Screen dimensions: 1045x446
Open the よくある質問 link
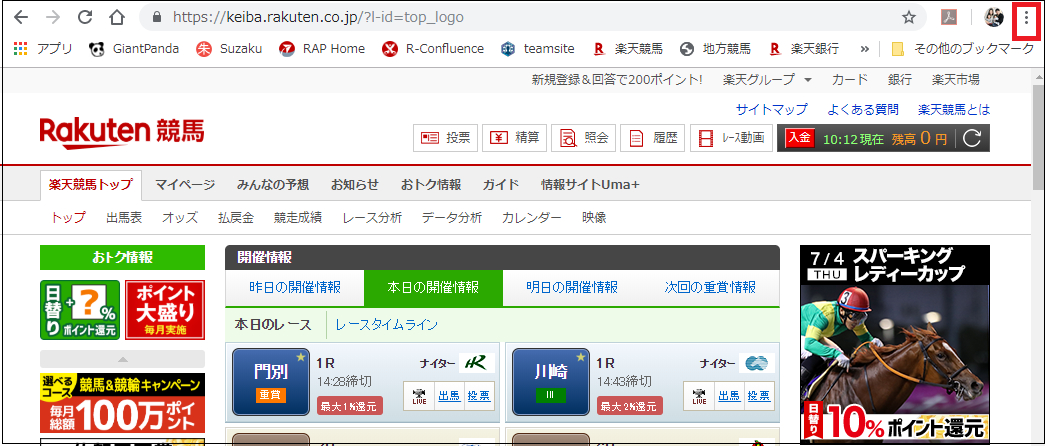(863, 109)
